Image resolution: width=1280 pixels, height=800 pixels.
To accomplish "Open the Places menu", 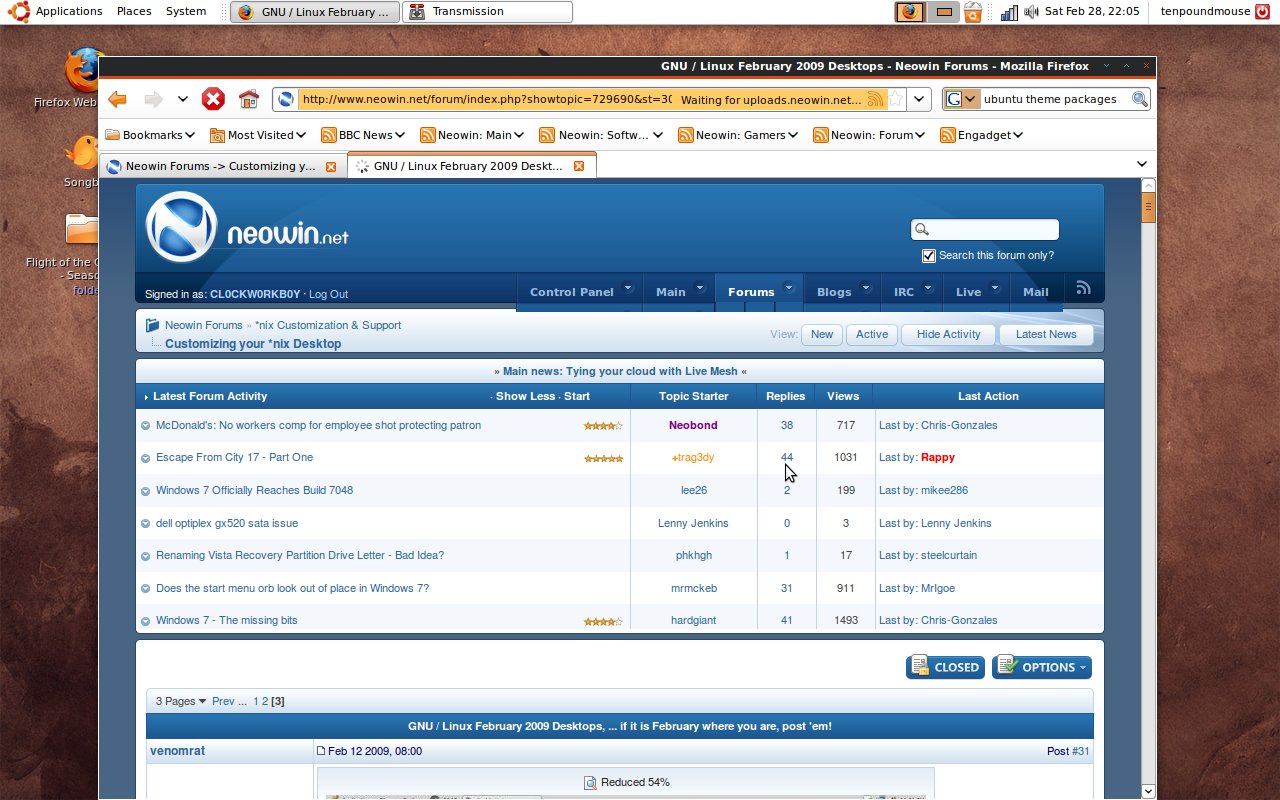I will [x=134, y=11].
